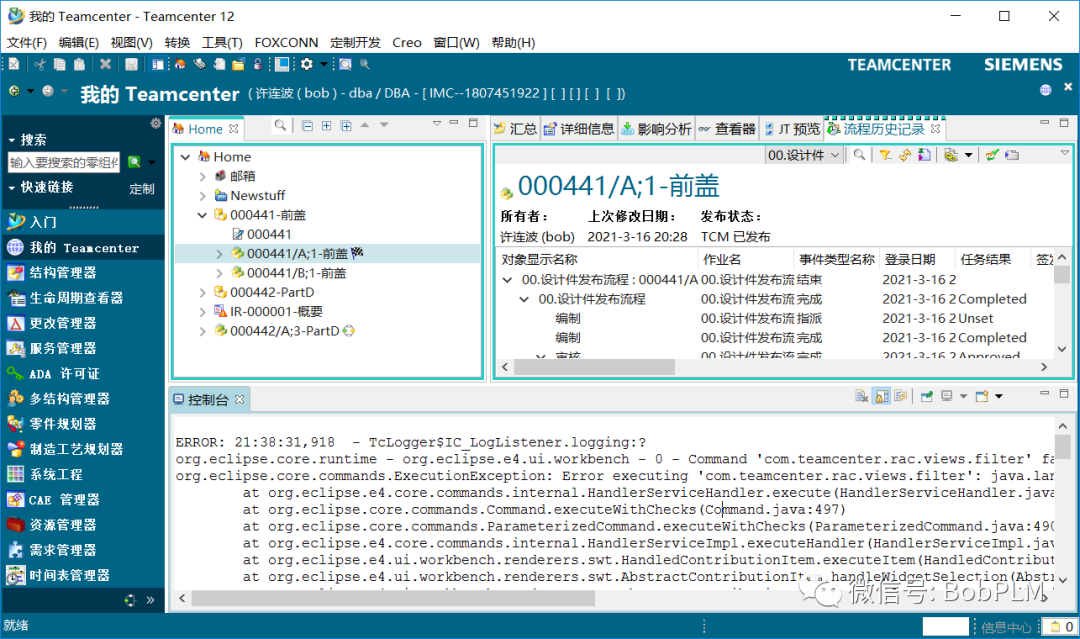The height and width of the screenshot is (639, 1080).
Task: Click the process history horizontal scrollbar thumb
Action: [x=594, y=367]
